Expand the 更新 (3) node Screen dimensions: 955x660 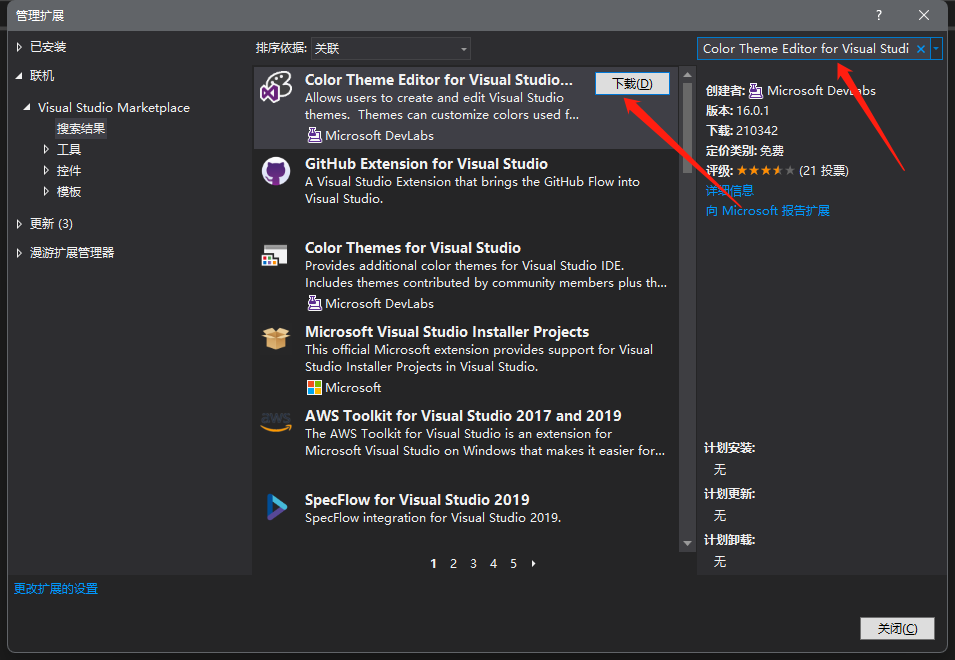tap(20, 223)
